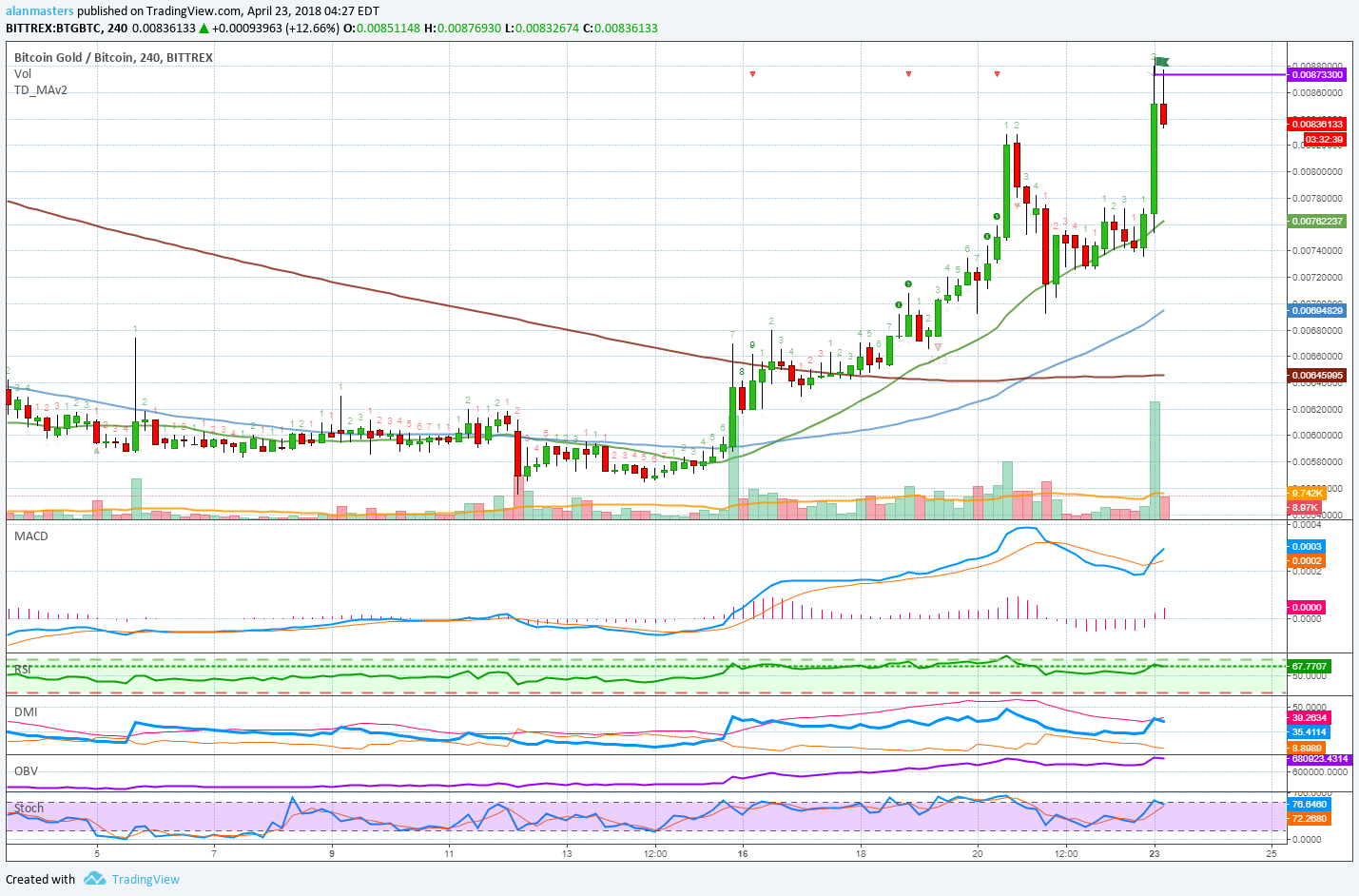The width and height of the screenshot is (1359, 896).
Task: Click the Vol indicator label
Action: (23, 73)
